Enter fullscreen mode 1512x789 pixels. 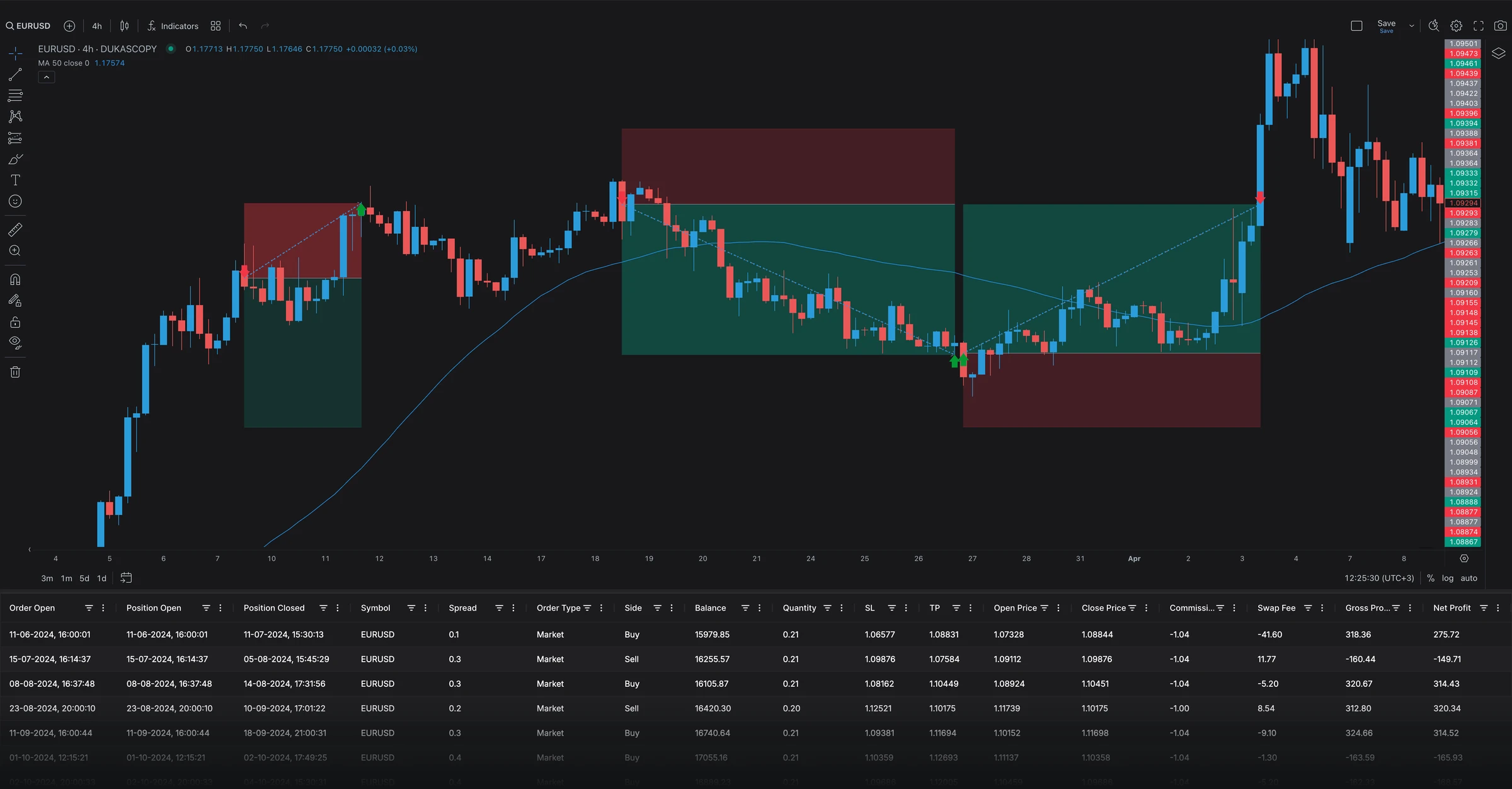pos(1479,26)
